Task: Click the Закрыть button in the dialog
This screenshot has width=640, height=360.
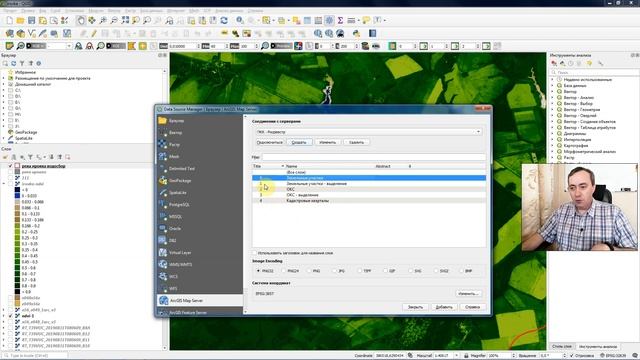Action: (x=415, y=307)
